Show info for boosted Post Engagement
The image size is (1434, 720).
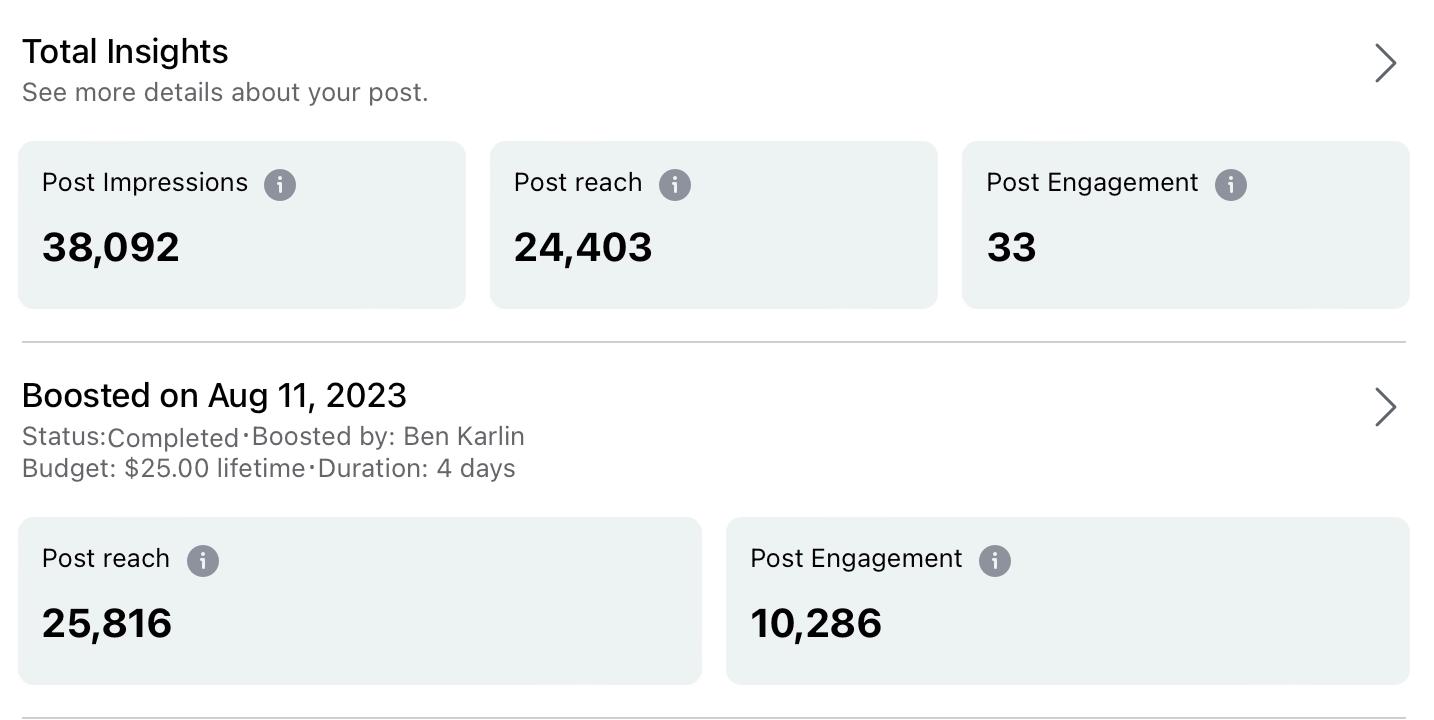click(995, 561)
